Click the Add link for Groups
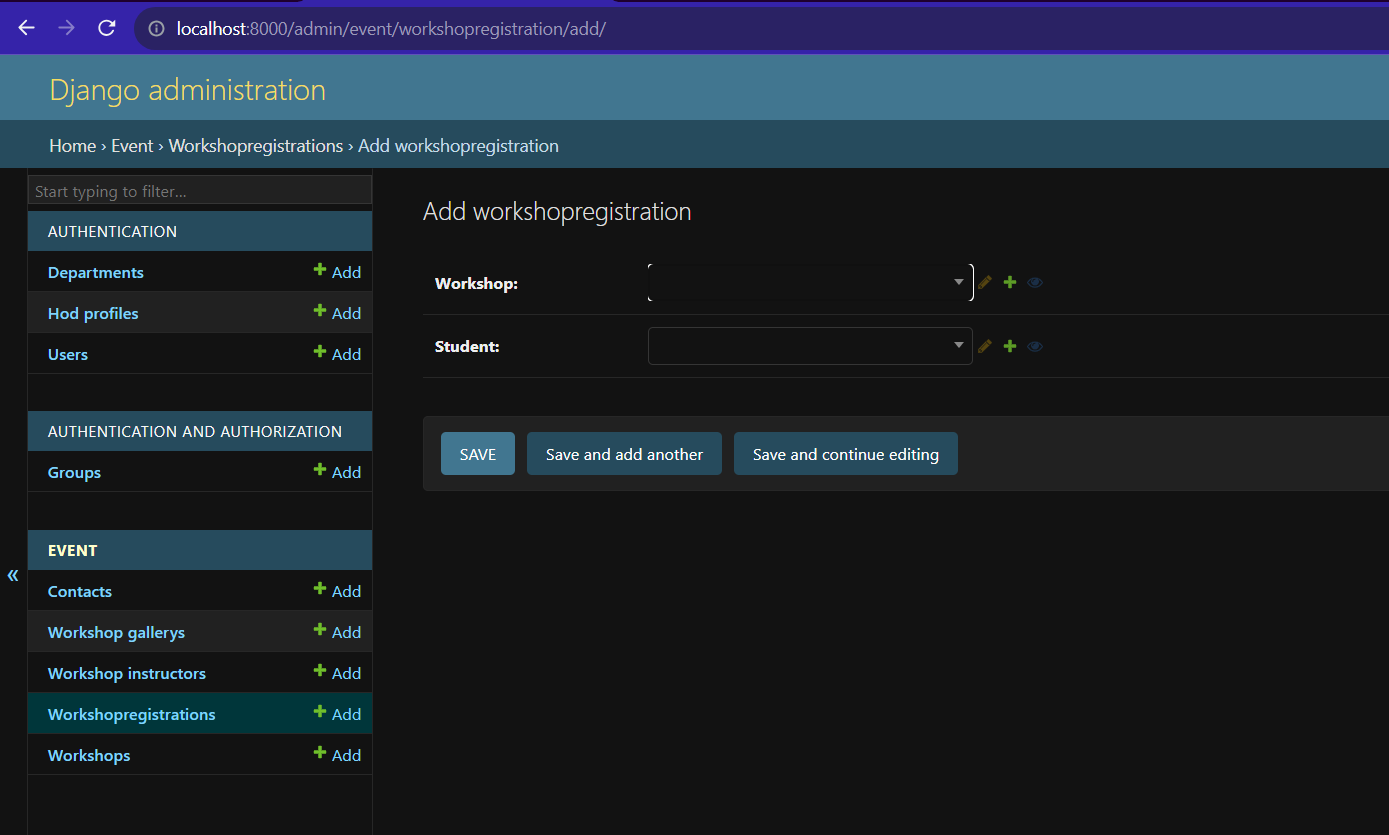 click(337, 472)
